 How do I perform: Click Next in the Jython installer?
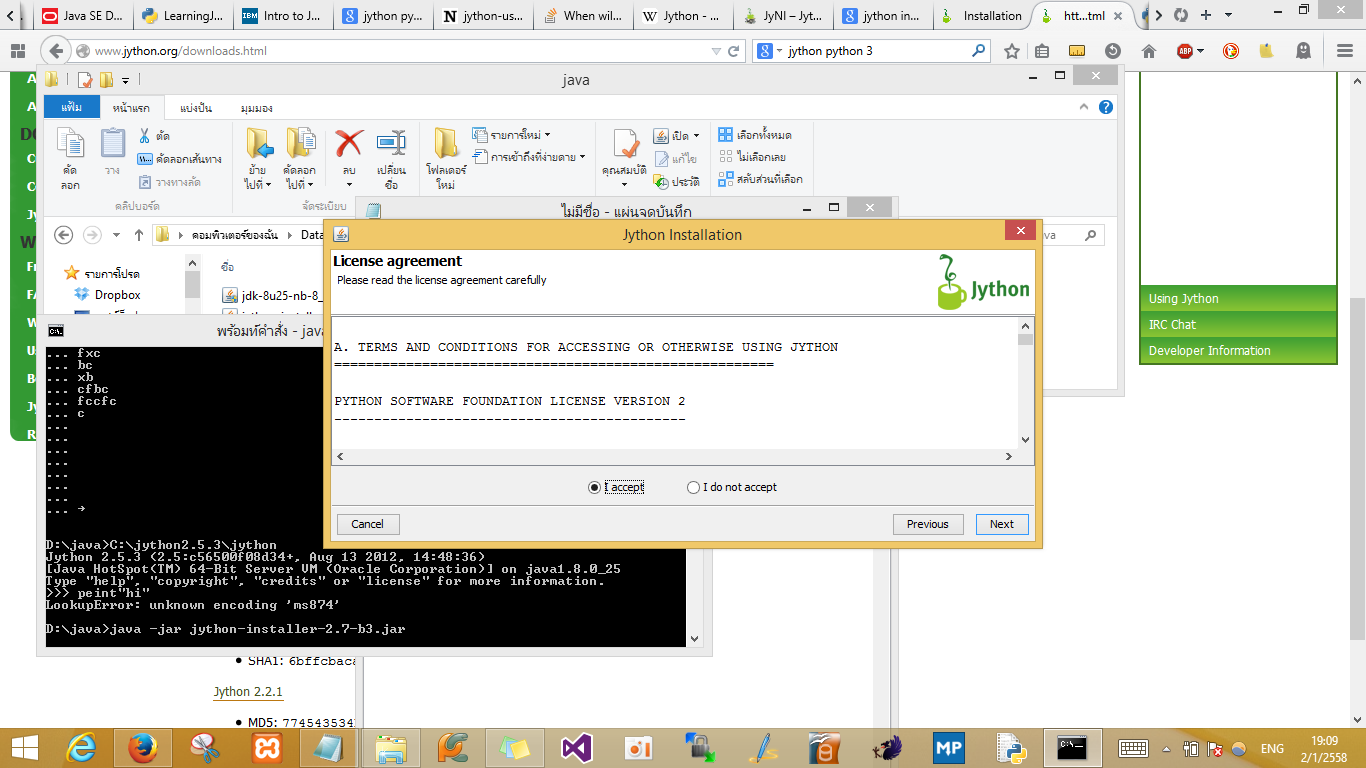coord(1001,524)
